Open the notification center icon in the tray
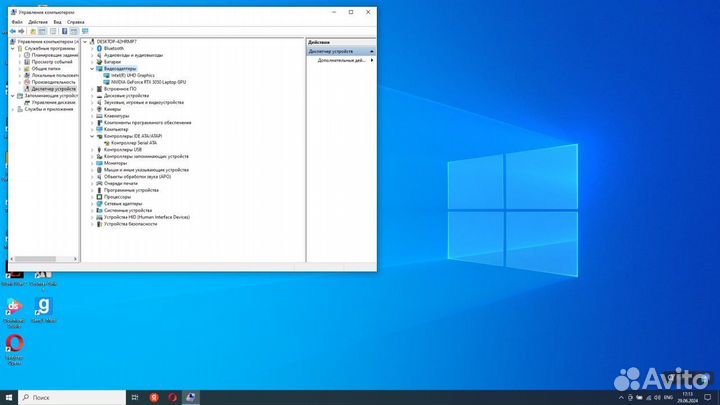Image resolution: width=720 pixels, height=405 pixels. point(708,398)
